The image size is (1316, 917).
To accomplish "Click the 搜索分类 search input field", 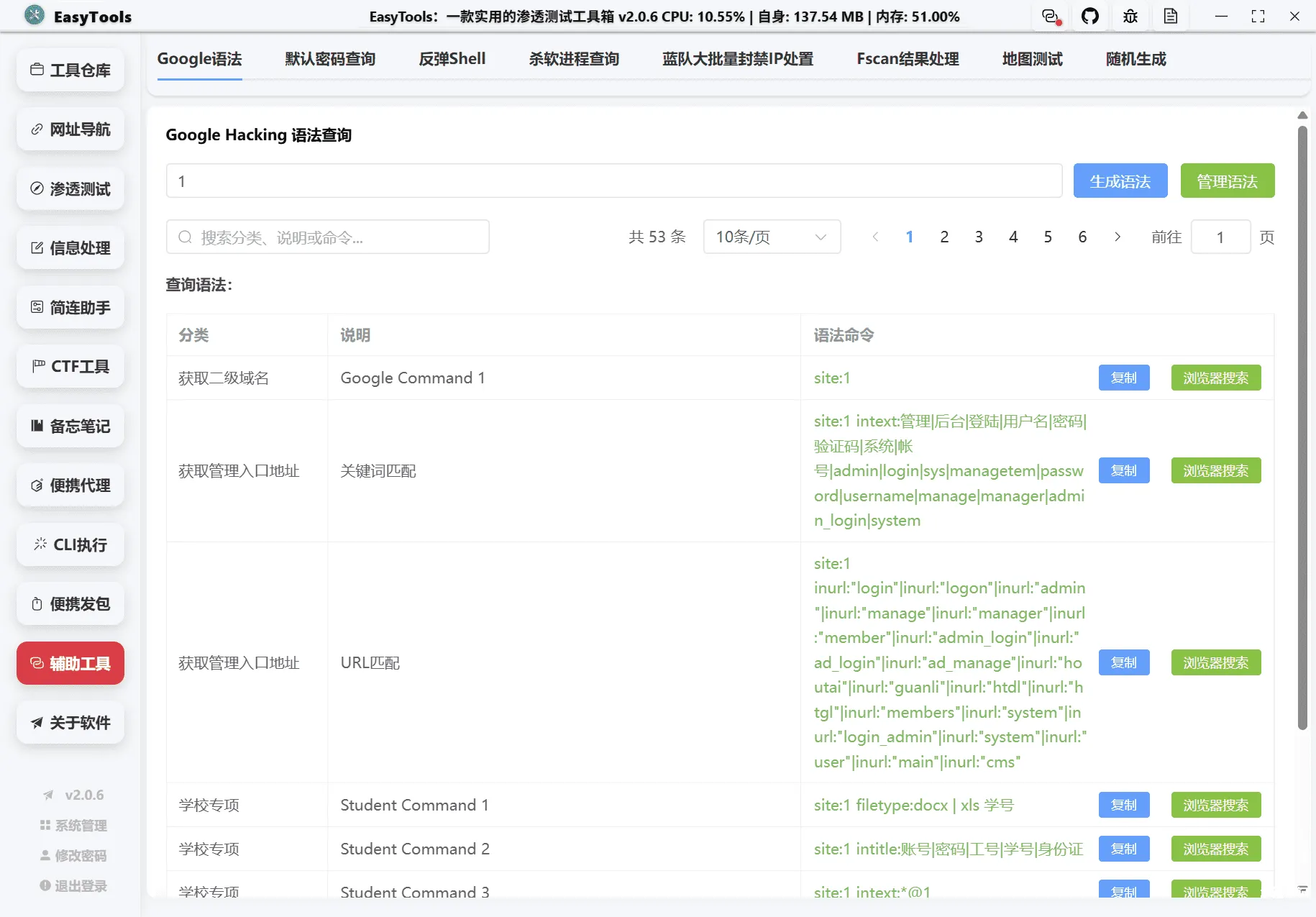I will pos(327,237).
